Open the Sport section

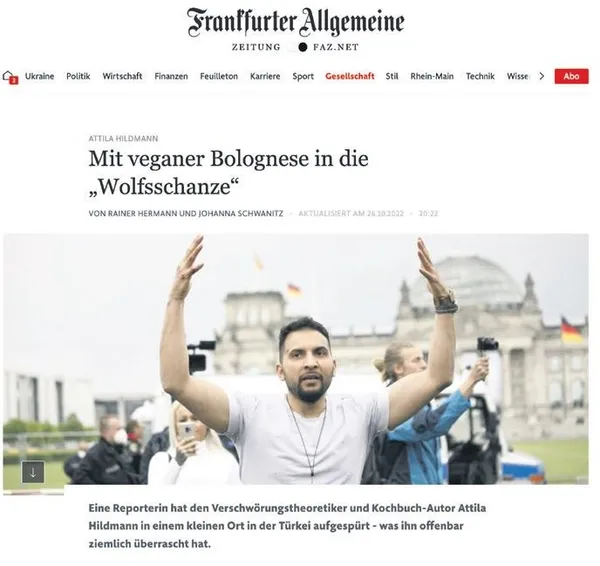tap(303, 77)
